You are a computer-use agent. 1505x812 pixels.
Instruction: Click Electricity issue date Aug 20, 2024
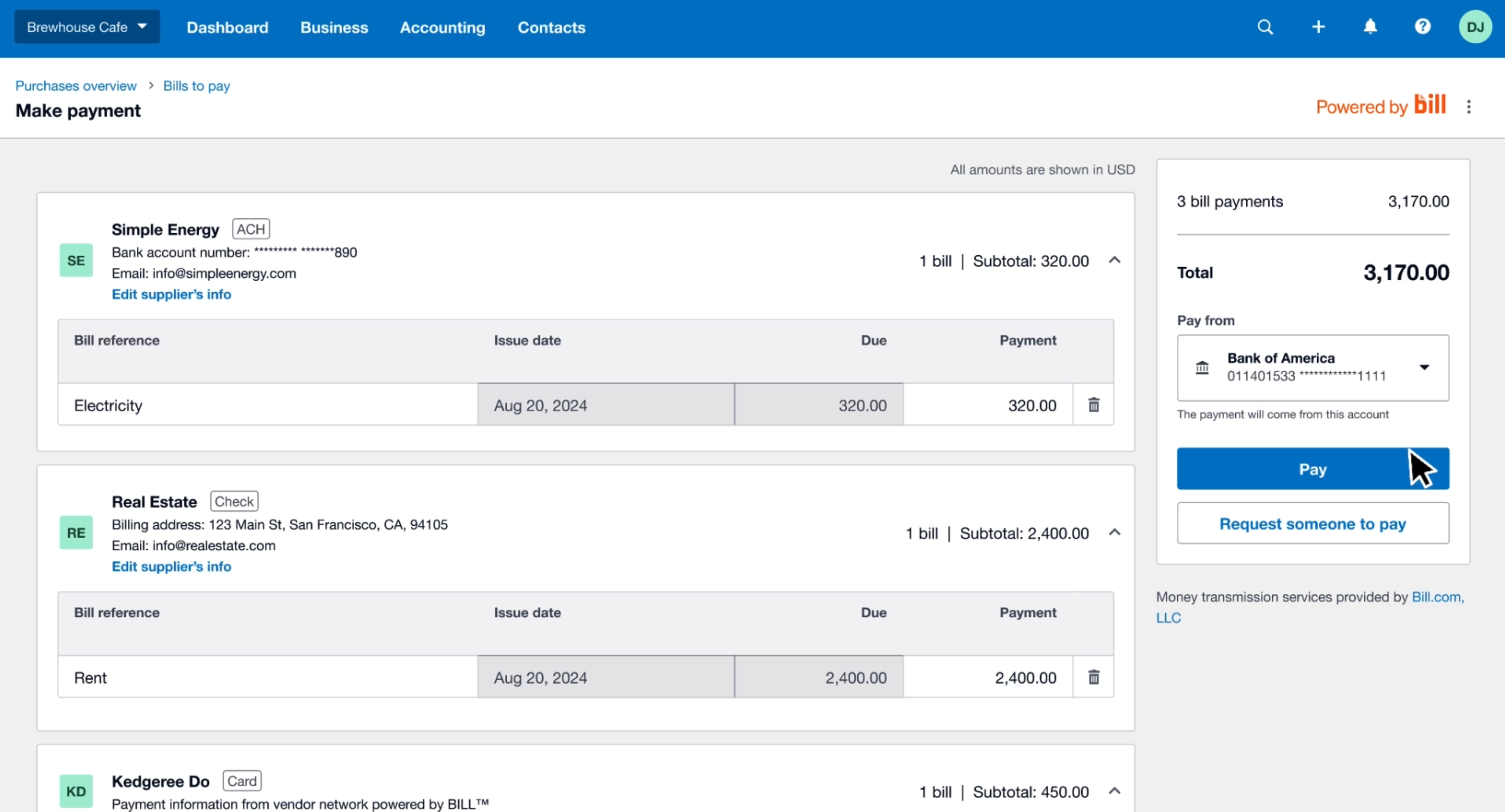coord(605,405)
